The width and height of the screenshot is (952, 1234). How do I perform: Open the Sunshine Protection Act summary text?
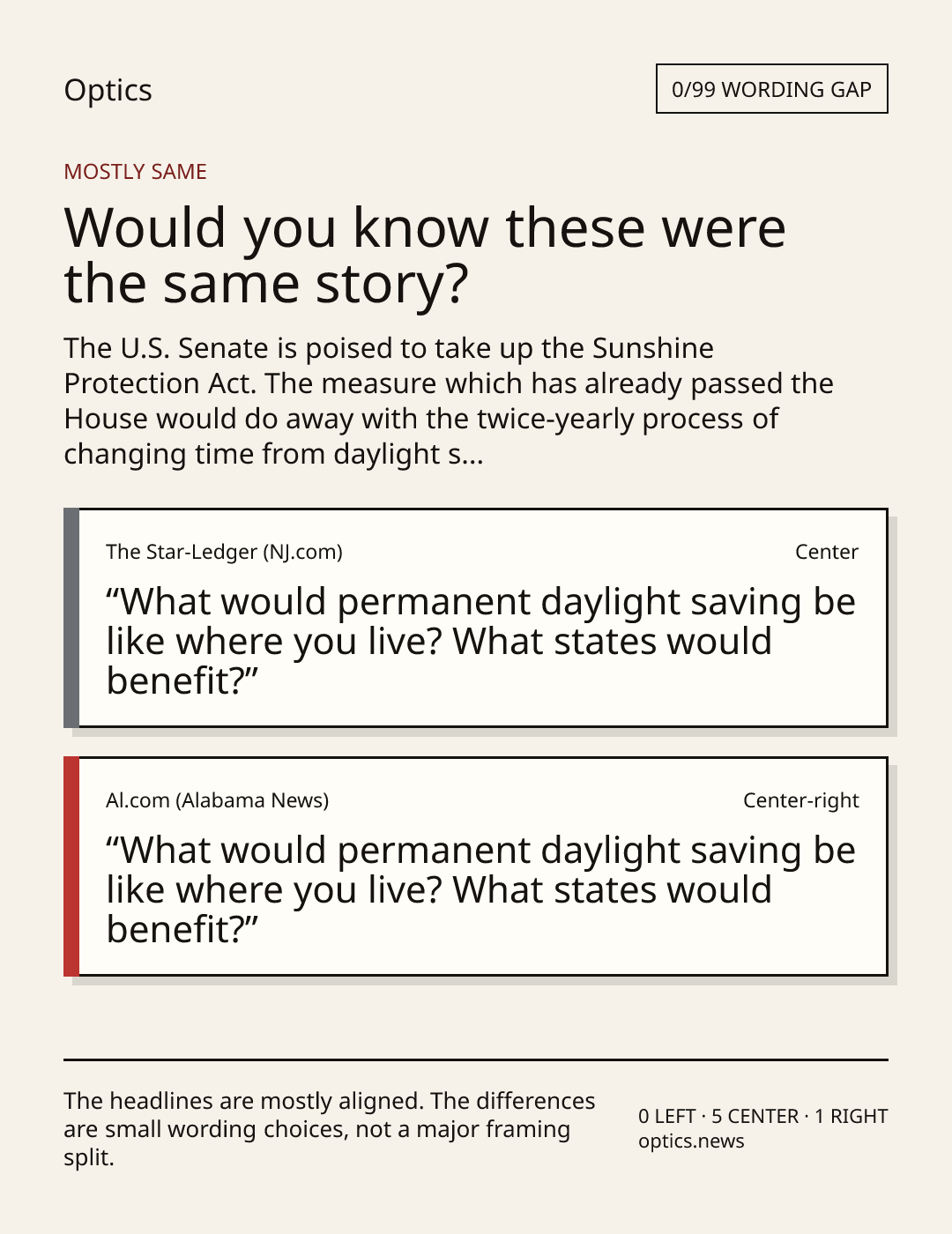[449, 401]
